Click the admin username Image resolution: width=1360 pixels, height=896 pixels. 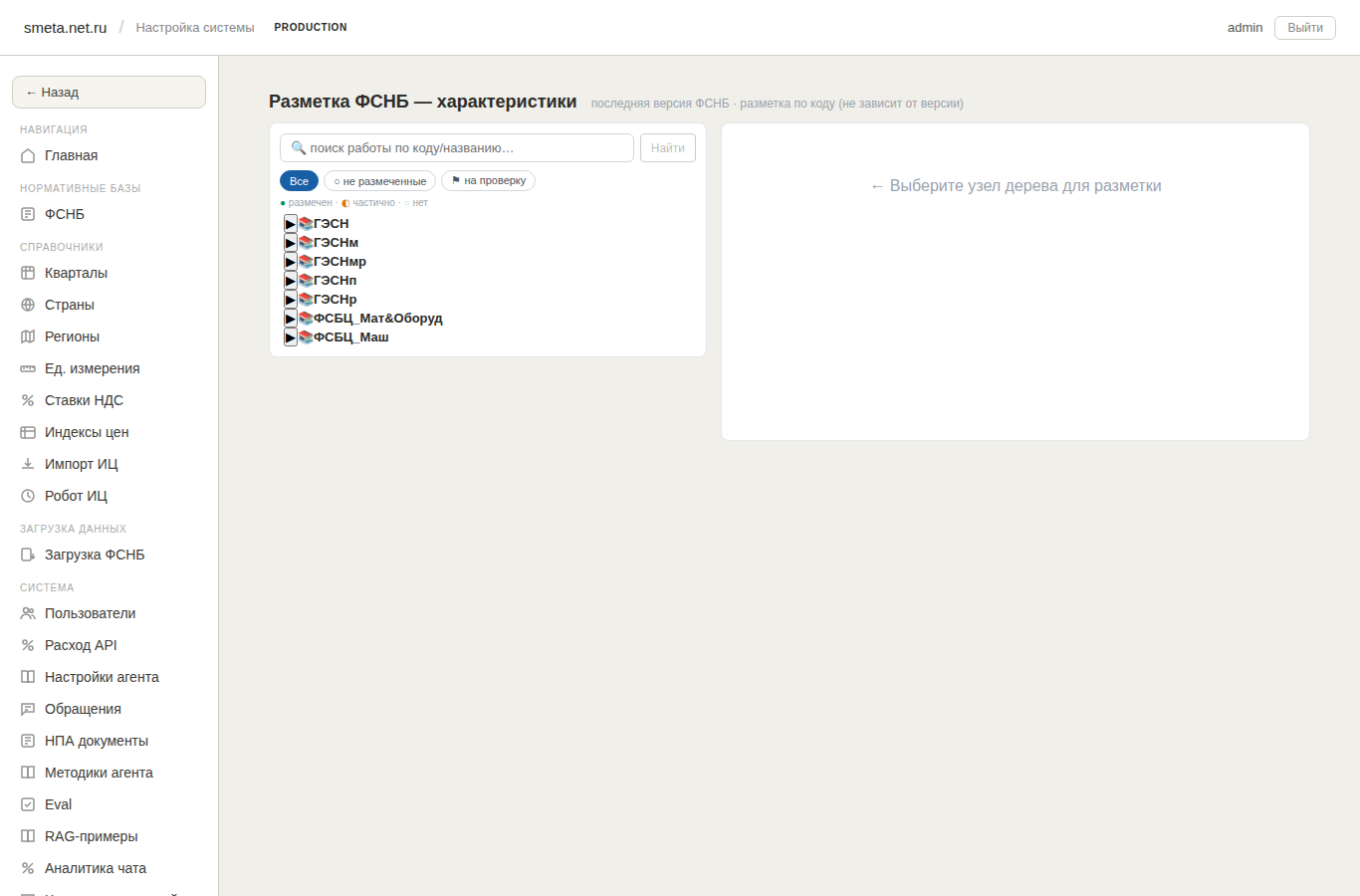click(1245, 28)
